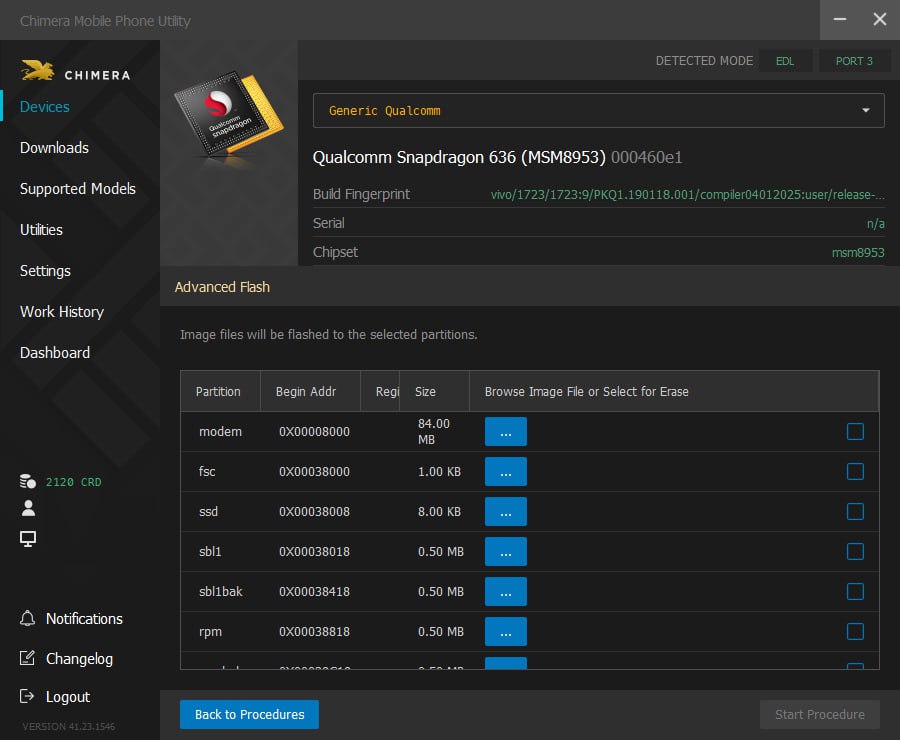Click the Partition column header
The image size is (900, 740).
218,392
